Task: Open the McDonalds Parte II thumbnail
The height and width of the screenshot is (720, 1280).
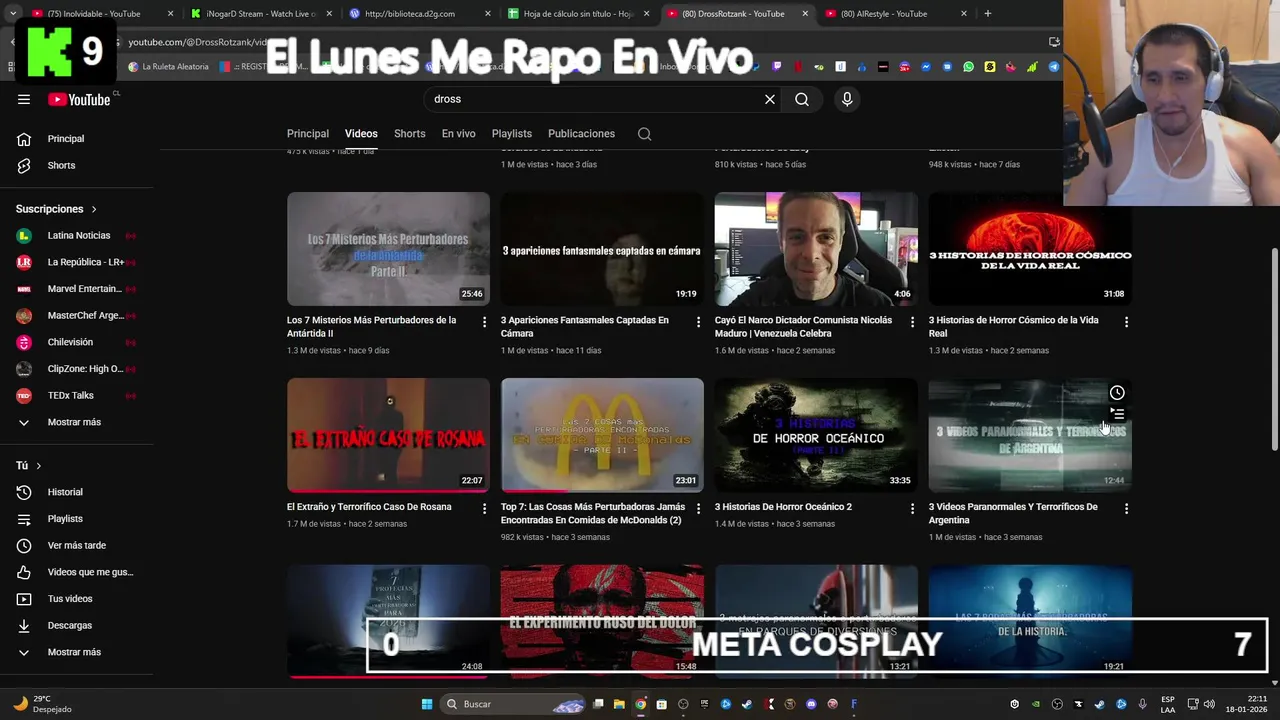Action: [602, 435]
